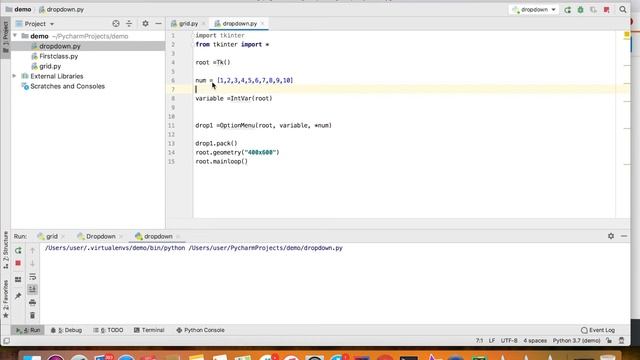Screen dimensions: 640x360
Task: Click the down-the-stack-trace arrow in Run panel
Action: tap(33, 264)
